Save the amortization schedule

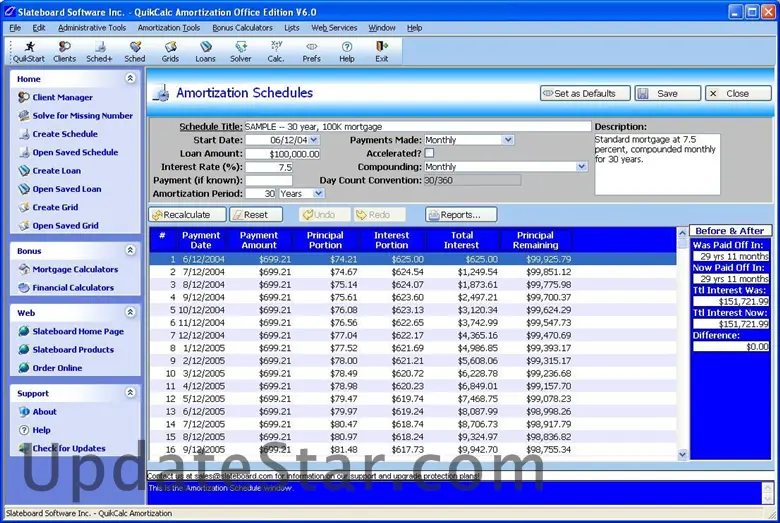(x=668, y=94)
